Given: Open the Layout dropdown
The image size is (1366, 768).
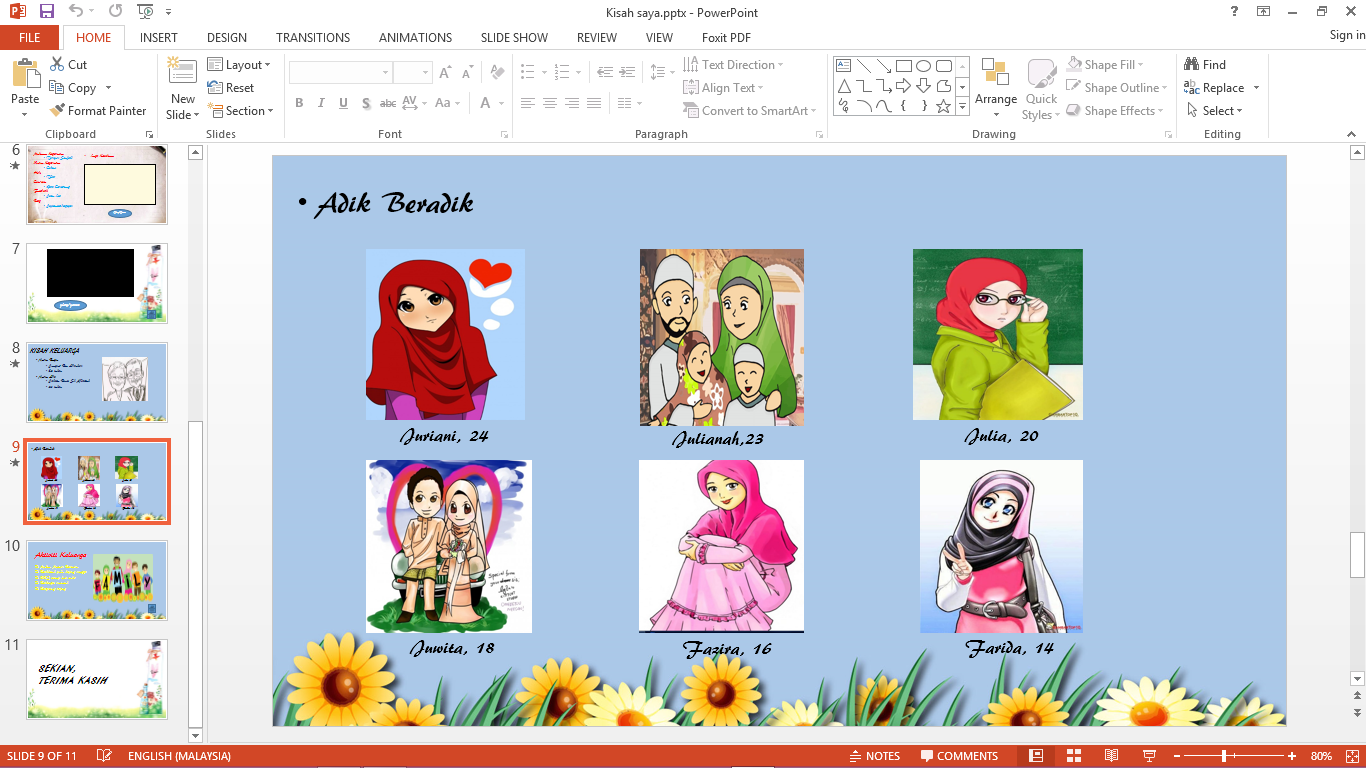Looking at the screenshot, I should coord(239,65).
